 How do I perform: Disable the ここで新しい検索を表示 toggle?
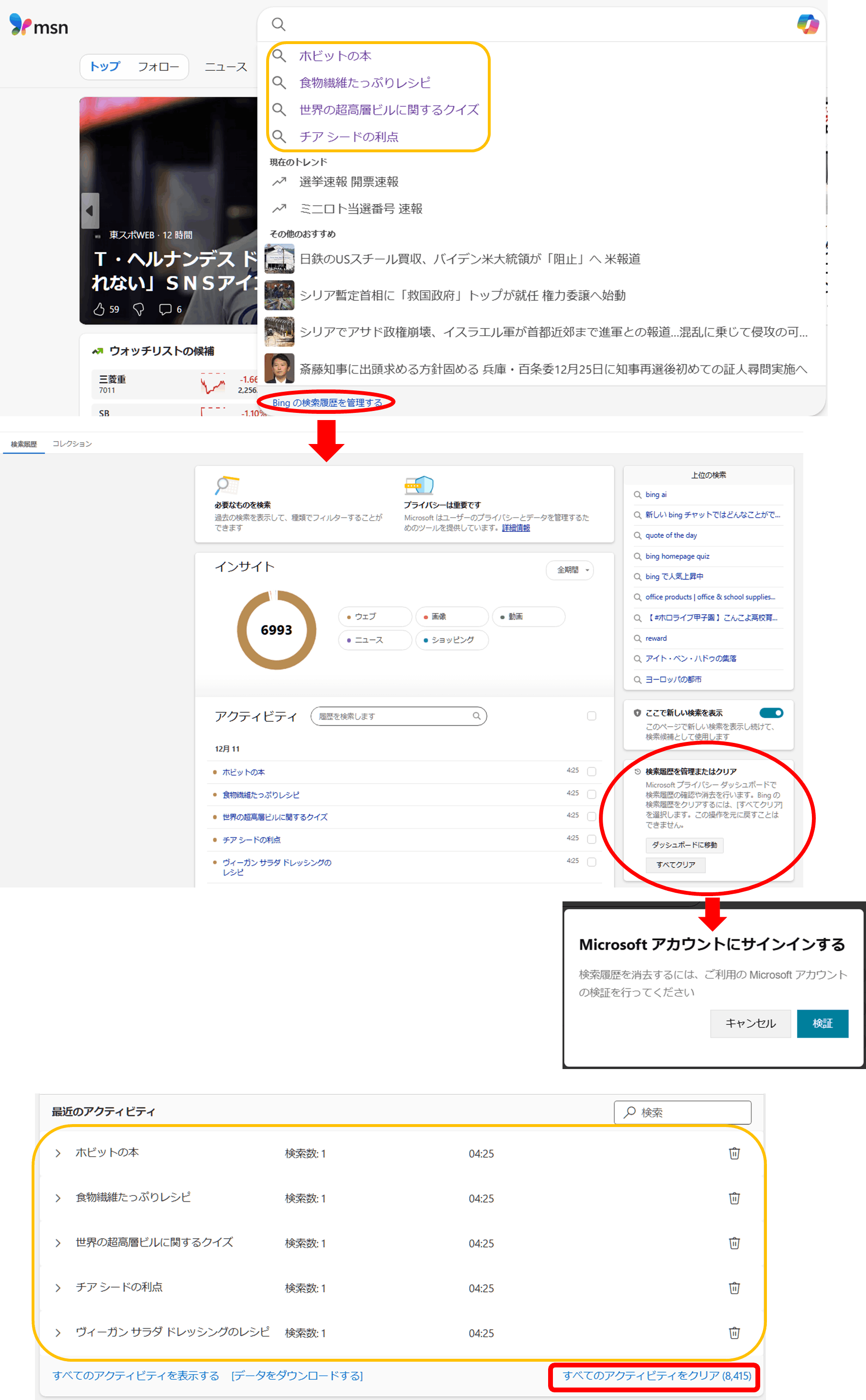click(772, 713)
